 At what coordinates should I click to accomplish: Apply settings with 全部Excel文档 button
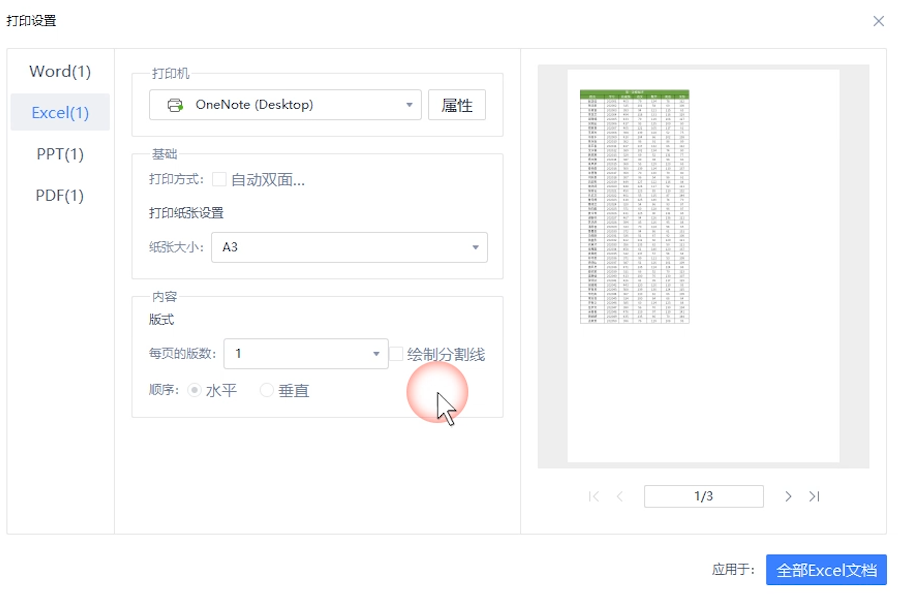click(826, 569)
